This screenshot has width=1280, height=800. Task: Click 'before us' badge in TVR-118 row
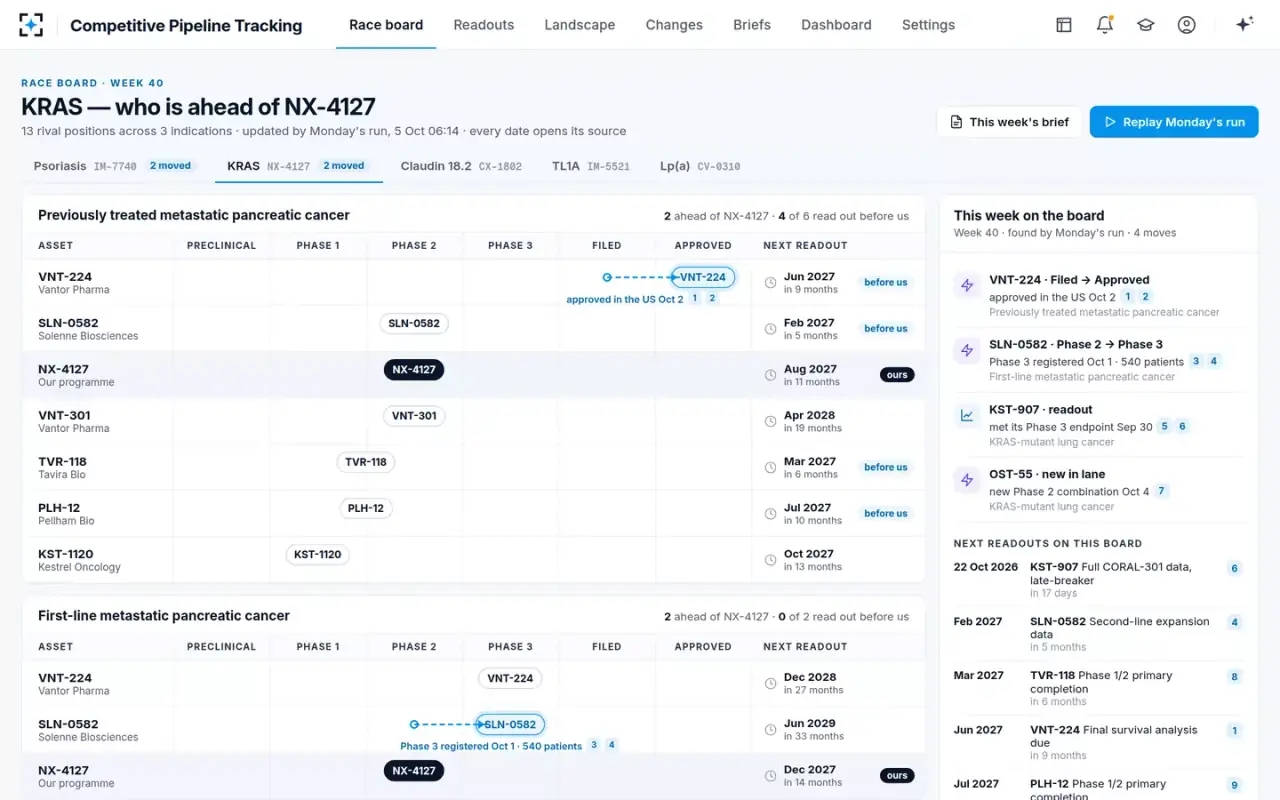[886, 467]
